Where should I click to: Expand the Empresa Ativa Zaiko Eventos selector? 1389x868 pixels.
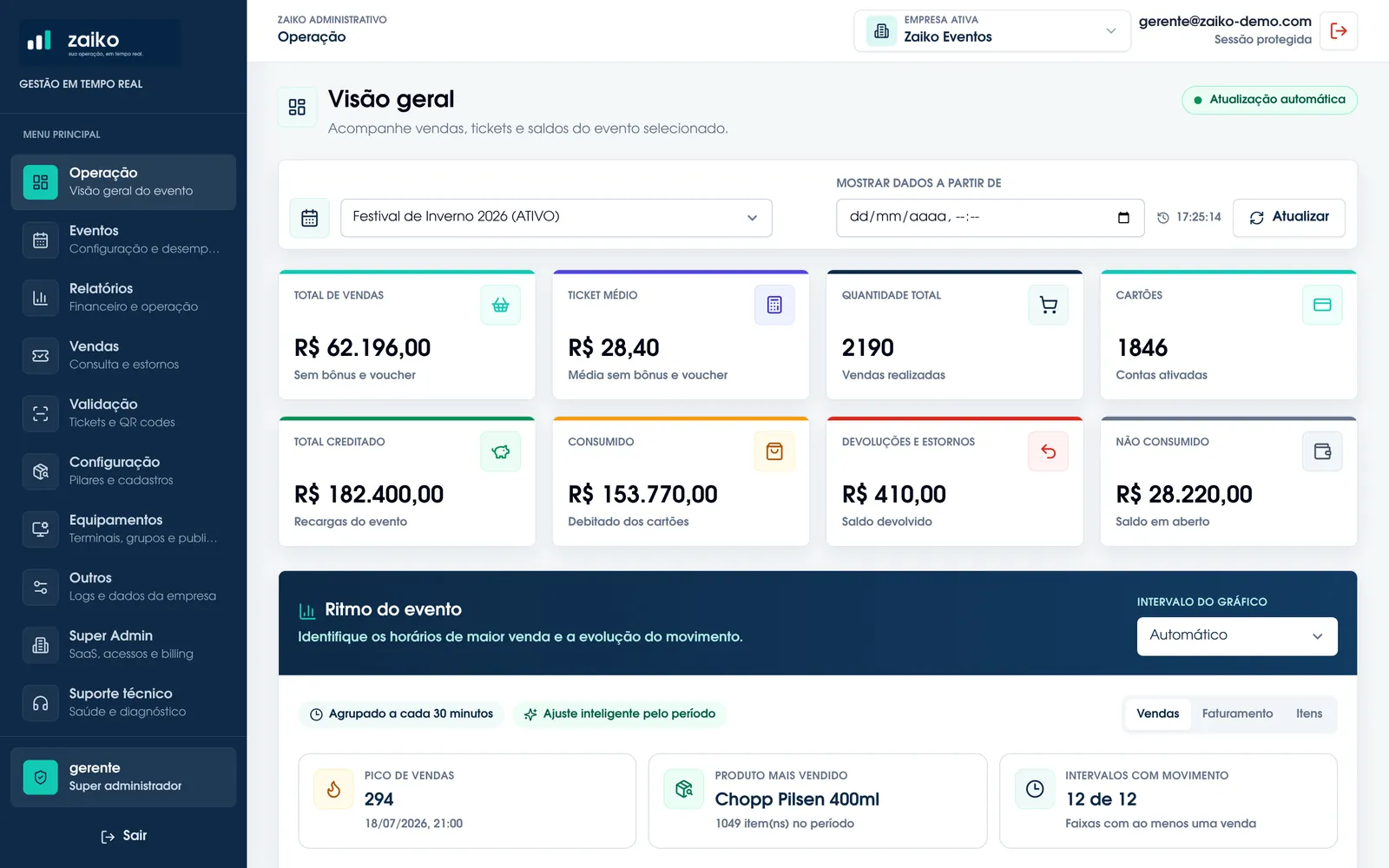(x=992, y=31)
